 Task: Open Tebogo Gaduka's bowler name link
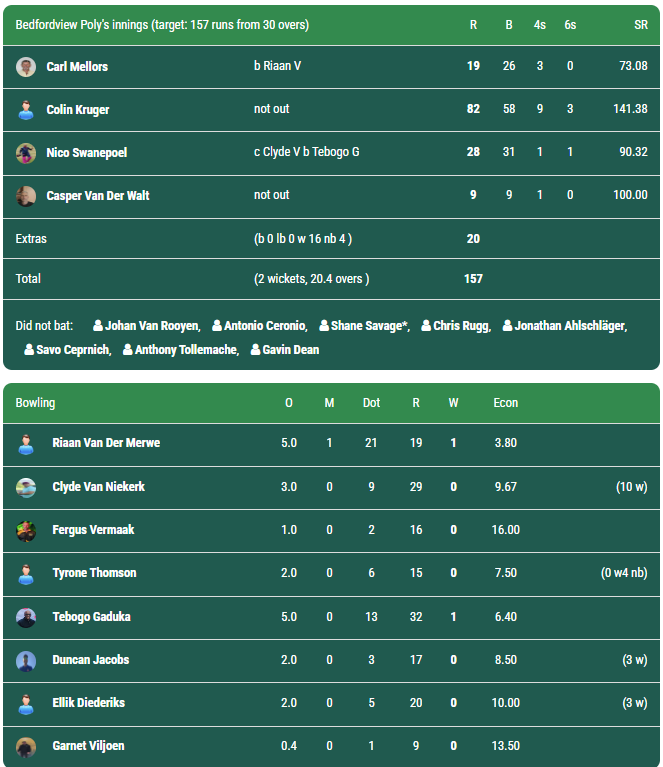[x=91, y=617]
